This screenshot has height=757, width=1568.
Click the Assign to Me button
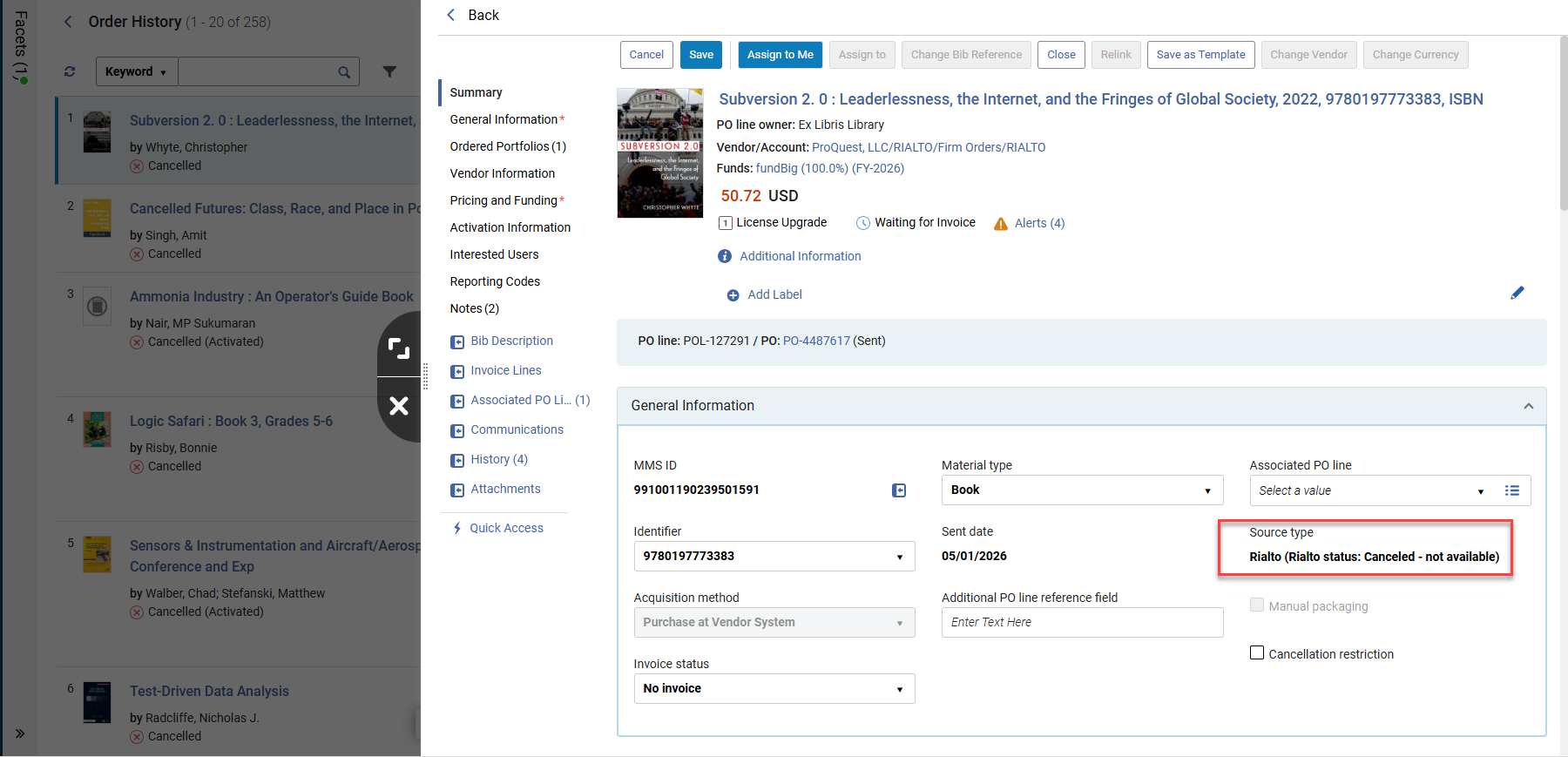(781, 55)
